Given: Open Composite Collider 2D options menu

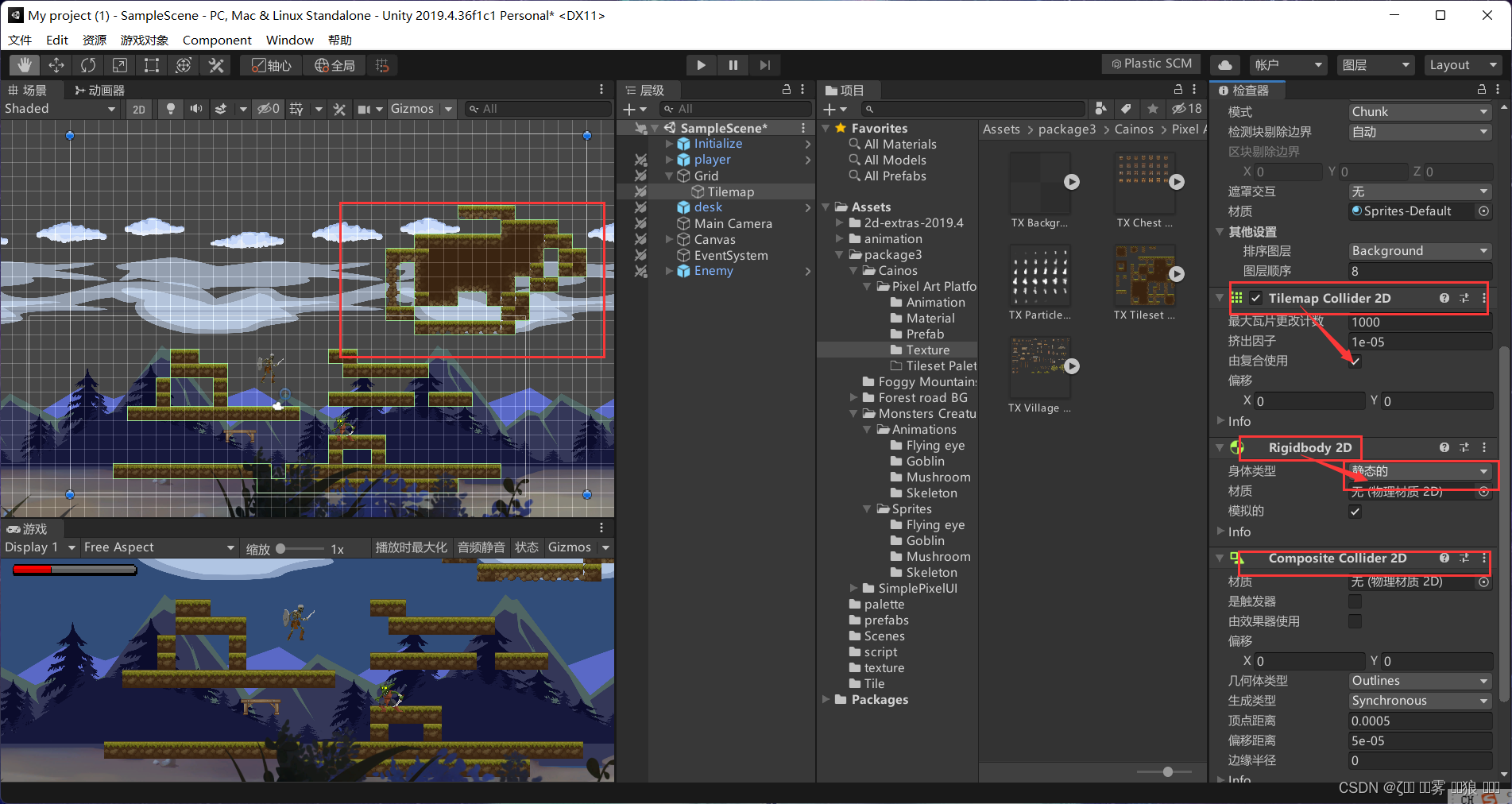Looking at the screenshot, I should 1484,558.
